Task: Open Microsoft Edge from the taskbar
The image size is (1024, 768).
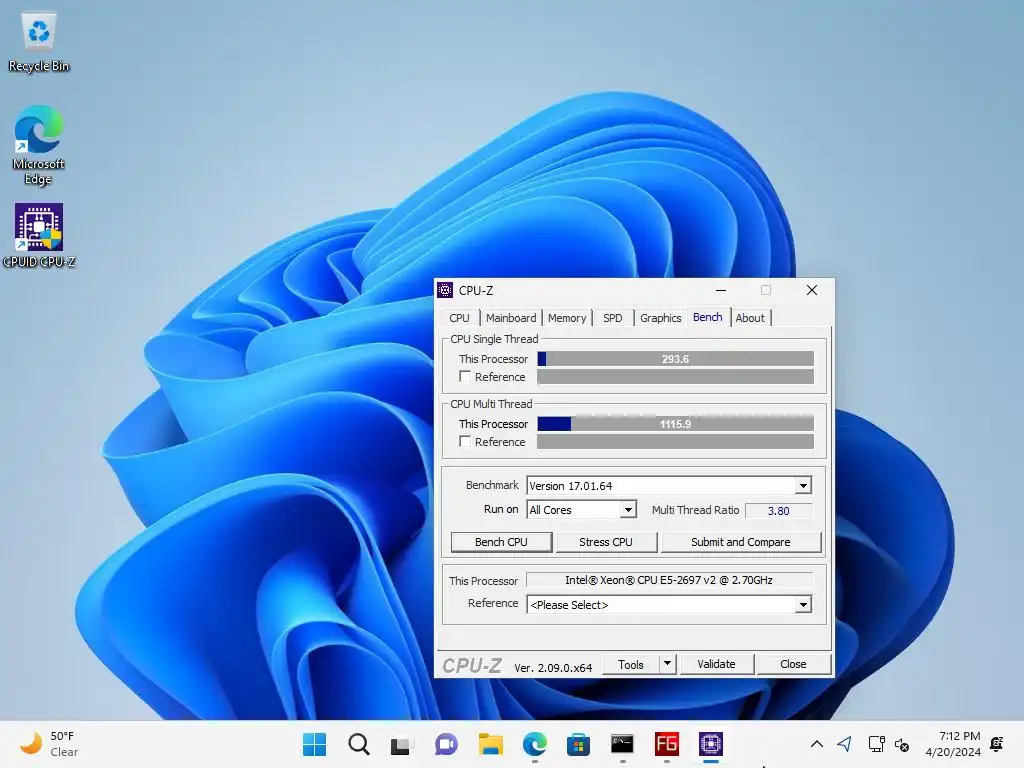Action: [x=534, y=744]
